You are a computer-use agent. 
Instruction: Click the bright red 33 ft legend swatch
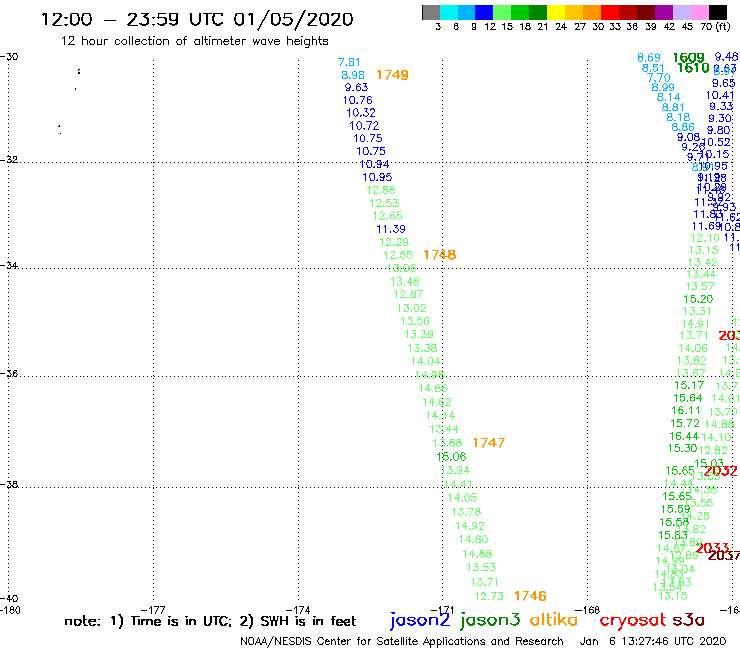click(609, 12)
